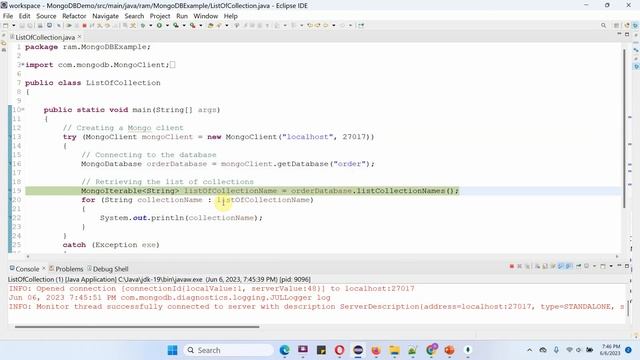
Task: Minimize the editor area view
Action: (x=619, y=34)
